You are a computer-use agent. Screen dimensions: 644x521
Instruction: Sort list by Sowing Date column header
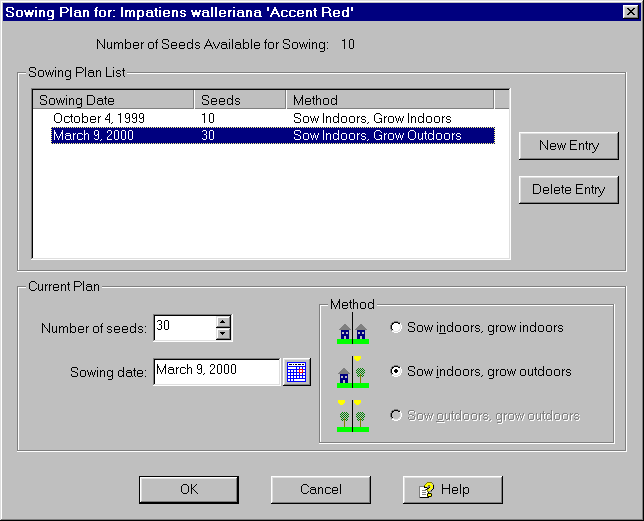tap(113, 100)
